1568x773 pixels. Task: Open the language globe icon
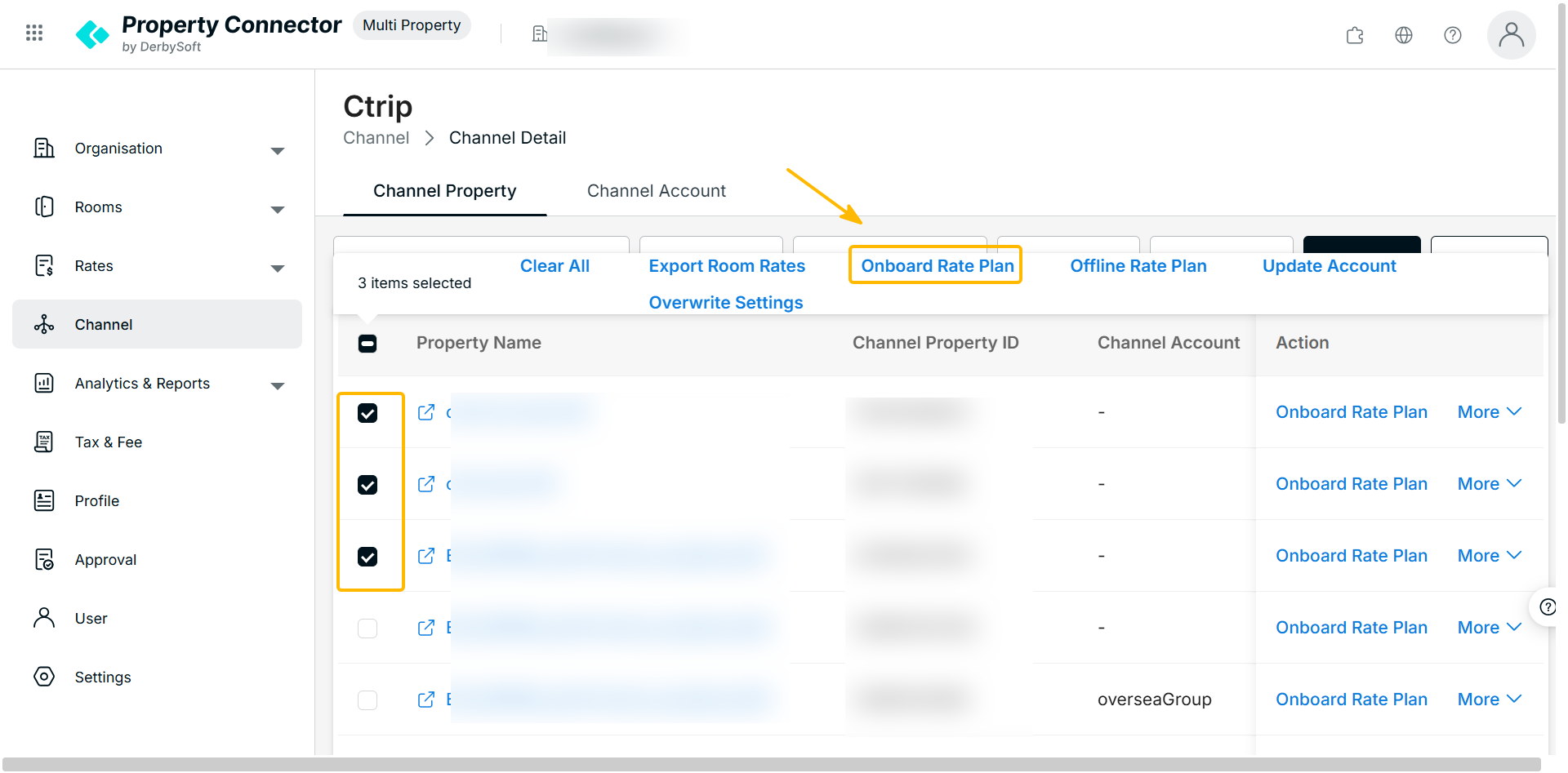[x=1404, y=35]
